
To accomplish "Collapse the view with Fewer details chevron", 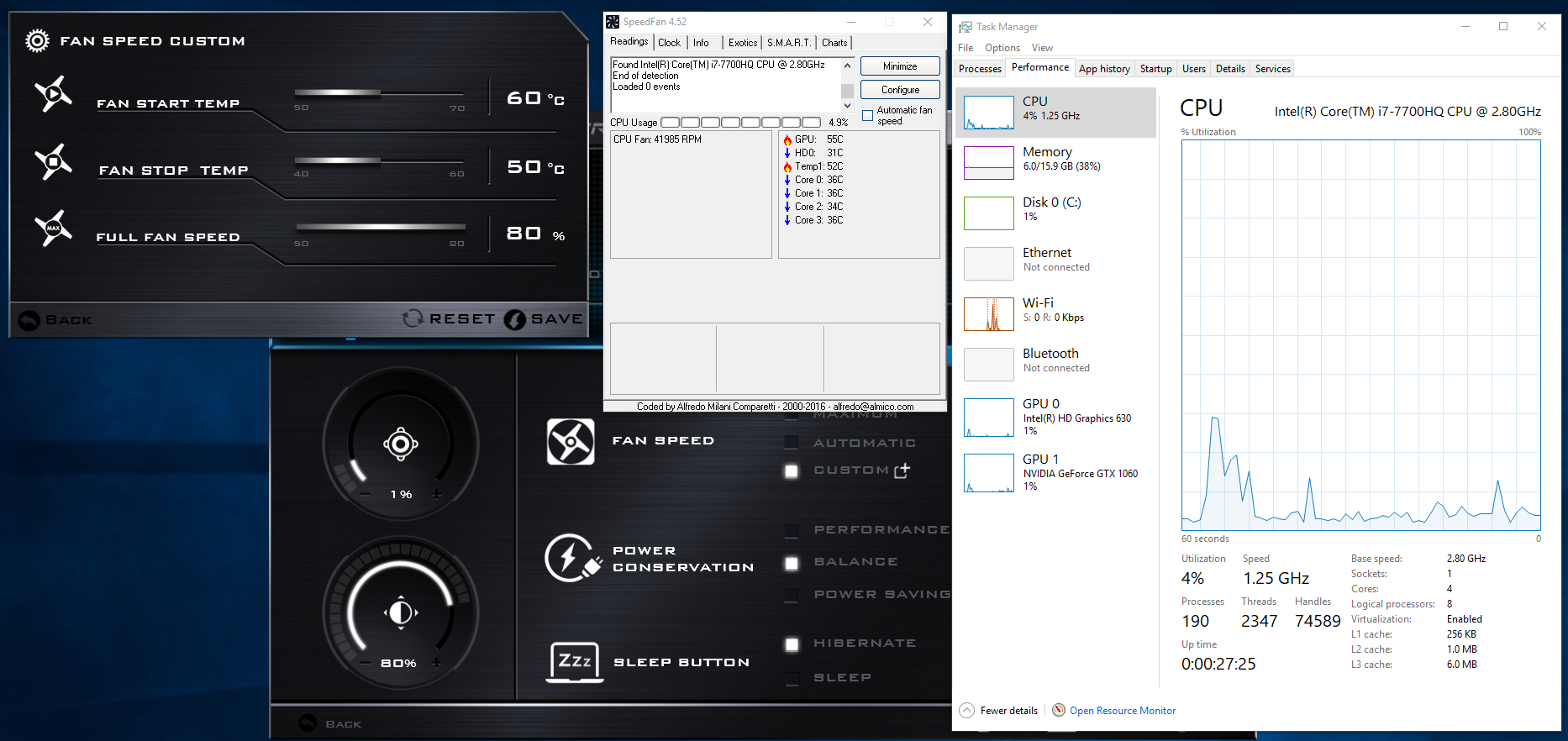I will coord(967,711).
